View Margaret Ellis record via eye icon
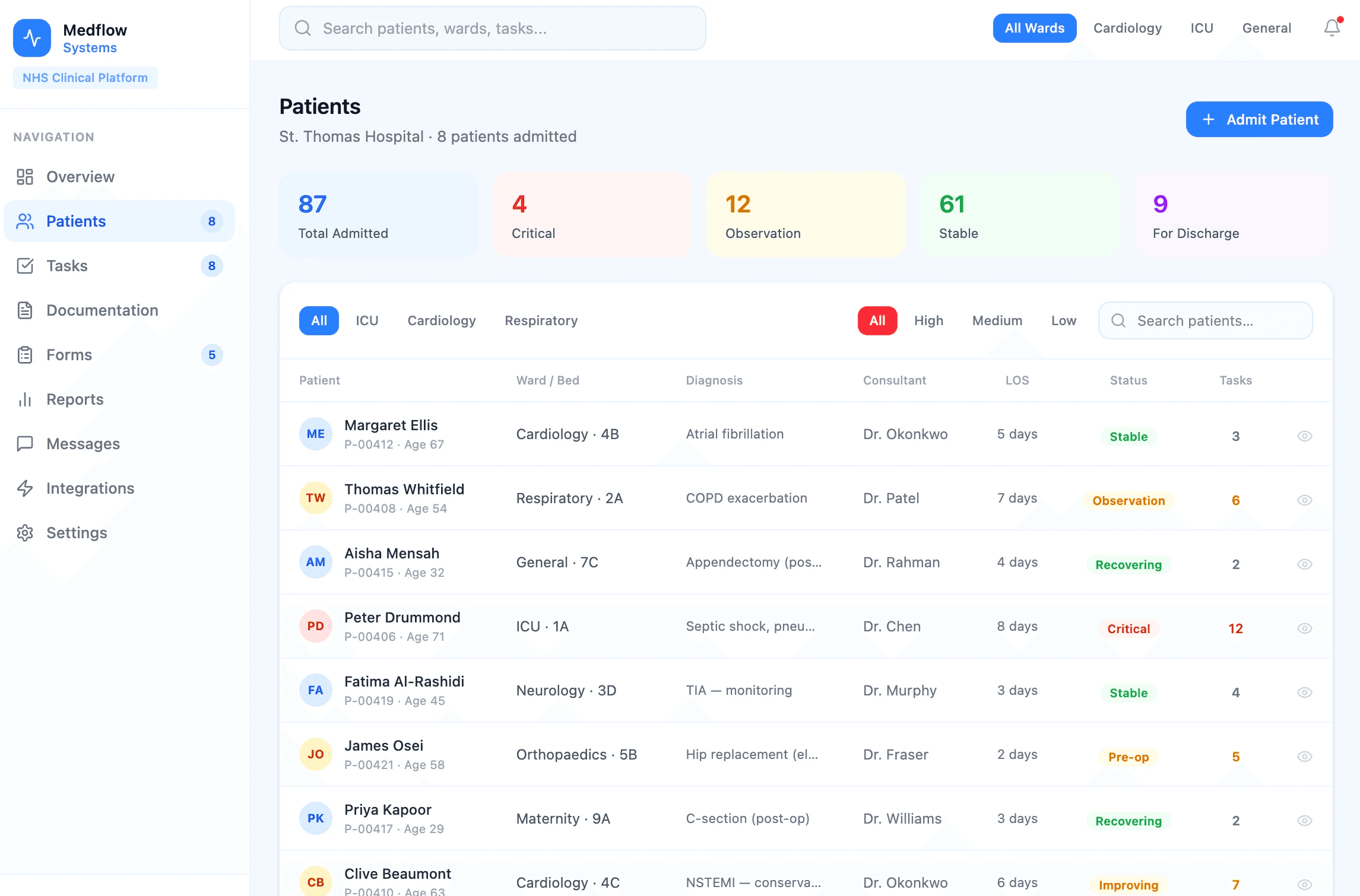The width and height of the screenshot is (1360, 896). [x=1304, y=436]
